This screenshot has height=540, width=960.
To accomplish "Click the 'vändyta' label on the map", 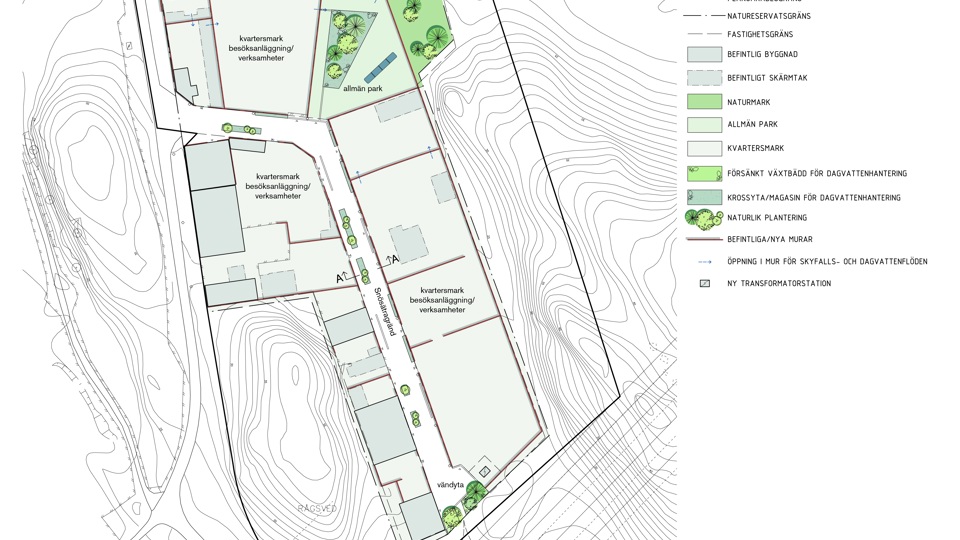I will point(450,485).
